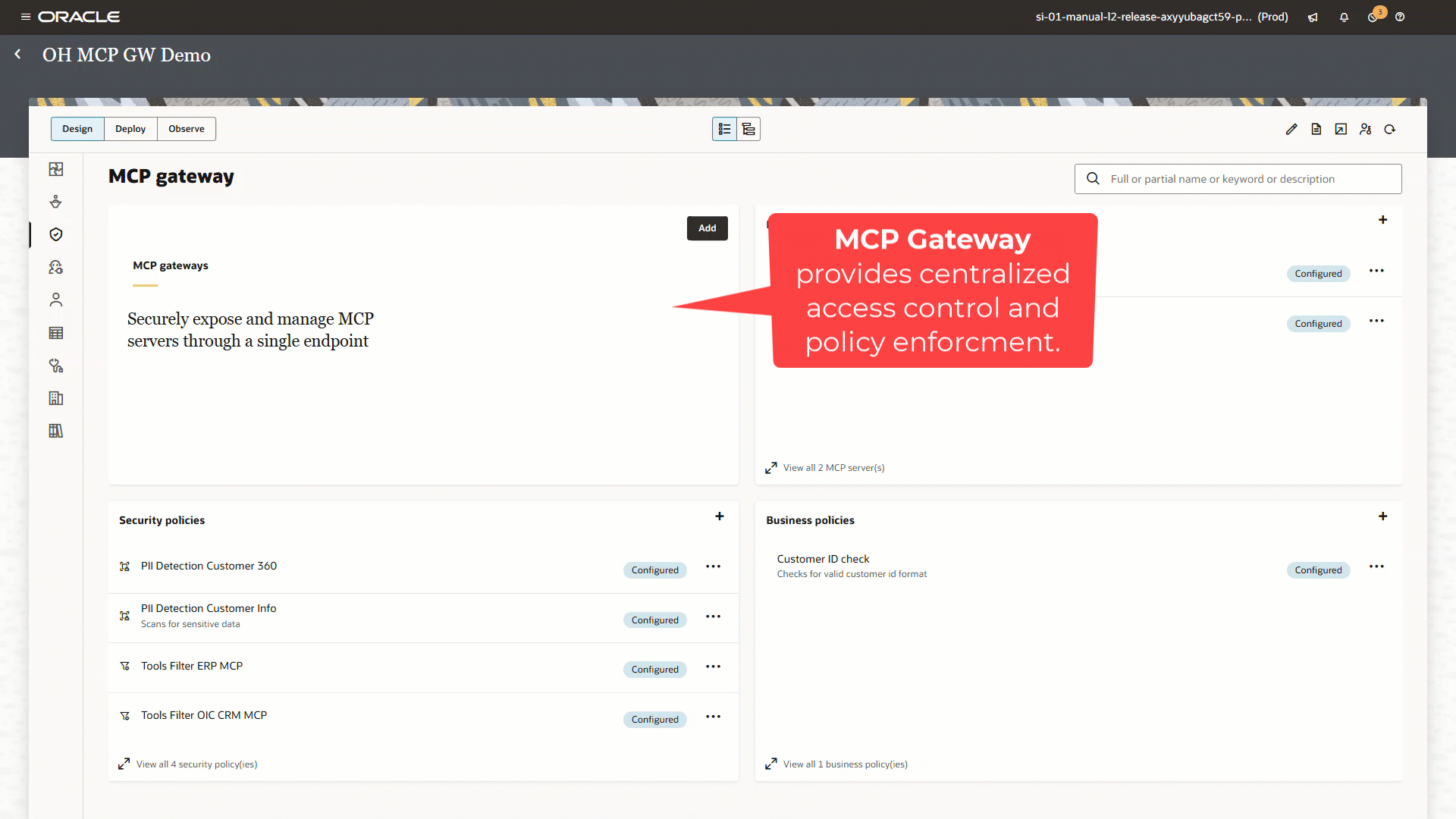Screen dimensions: 1456x819
Task: Open the notifications bell
Action: click(1344, 17)
